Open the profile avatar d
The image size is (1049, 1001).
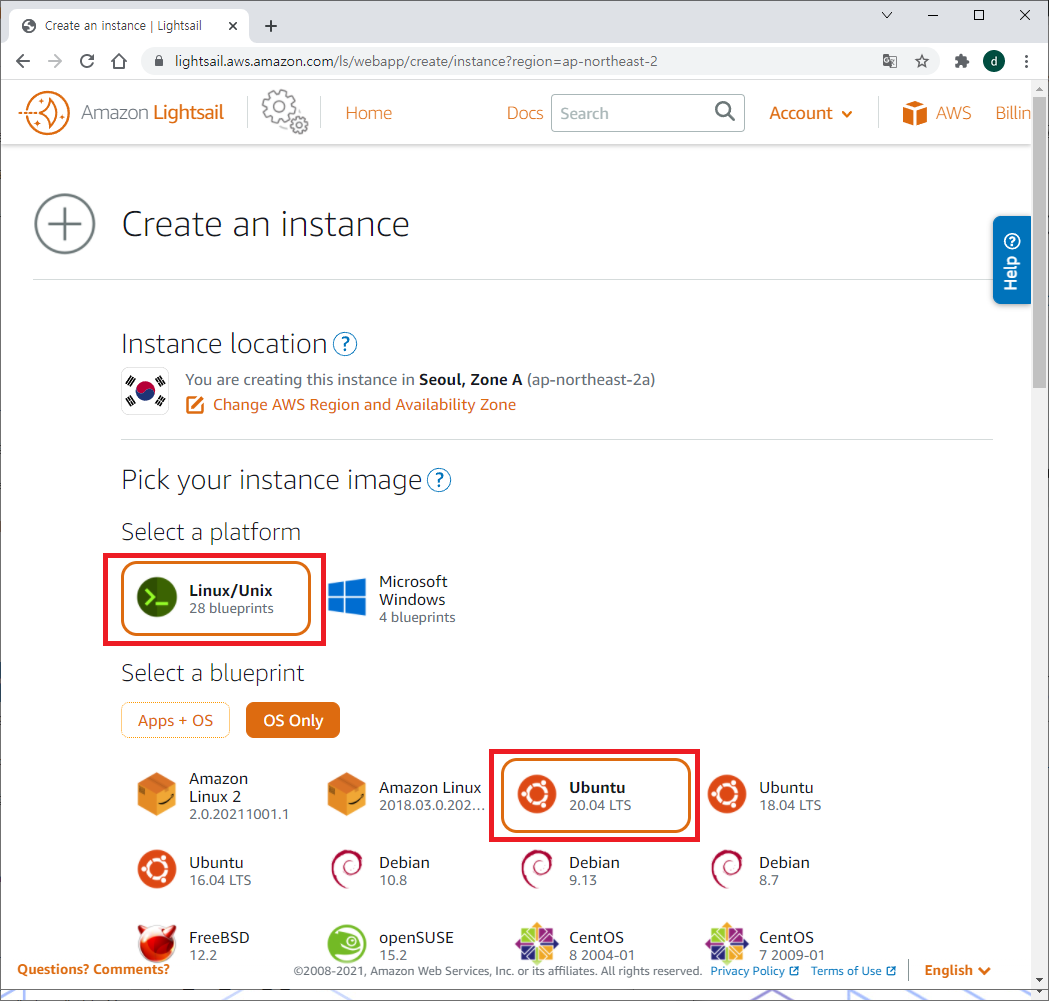(x=993, y=62)
